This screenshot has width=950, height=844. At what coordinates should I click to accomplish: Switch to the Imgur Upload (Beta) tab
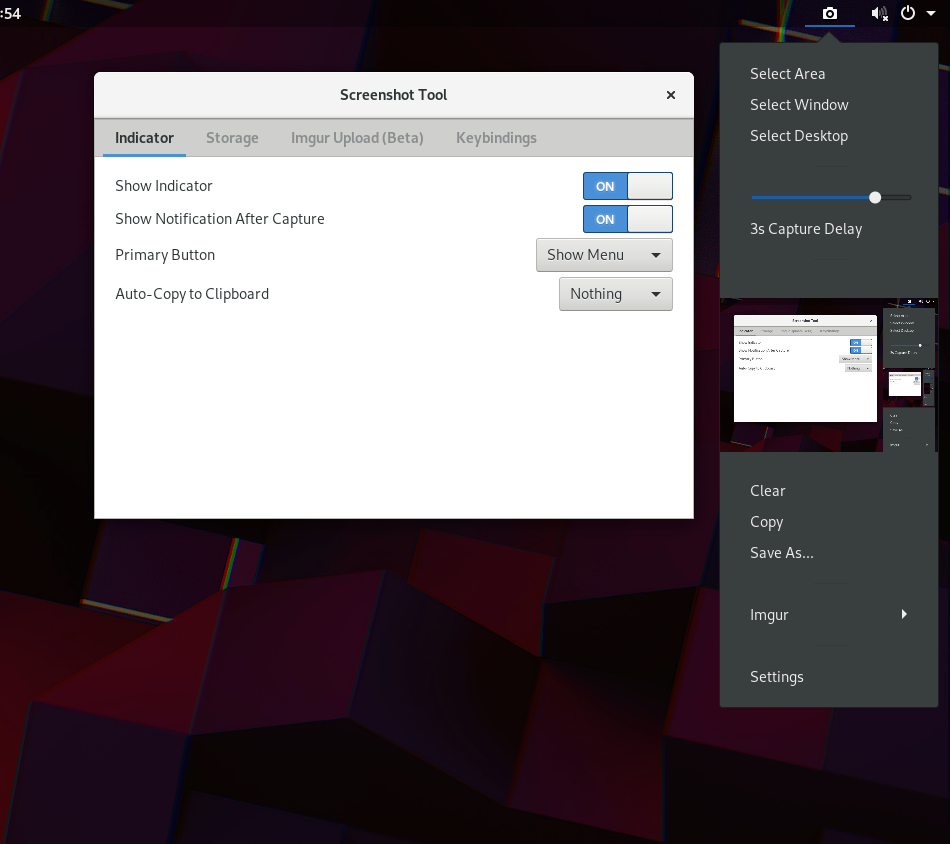[x=357, y=138]
